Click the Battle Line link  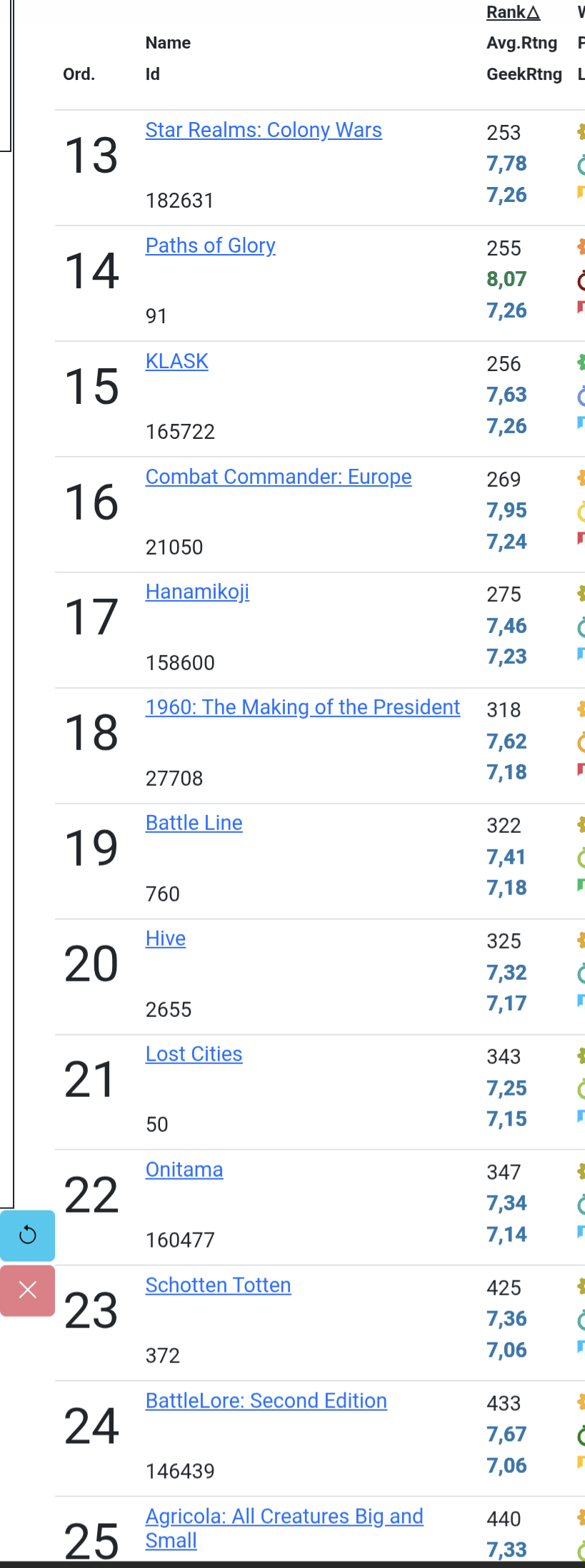194,823
